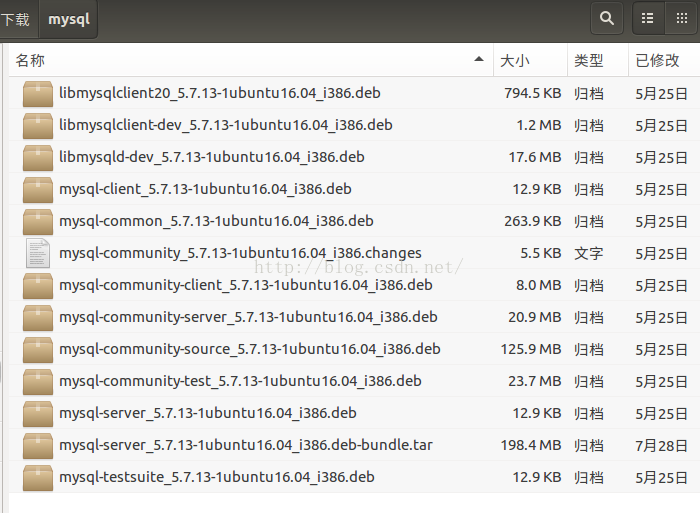Click the 7月28日 modified date cell

pyautogui.click(x=662, y=446)
